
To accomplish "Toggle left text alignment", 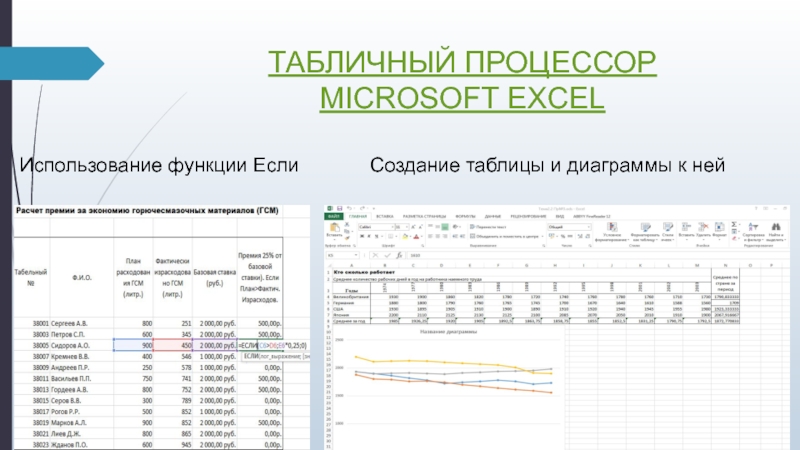I will click(430, 236).
